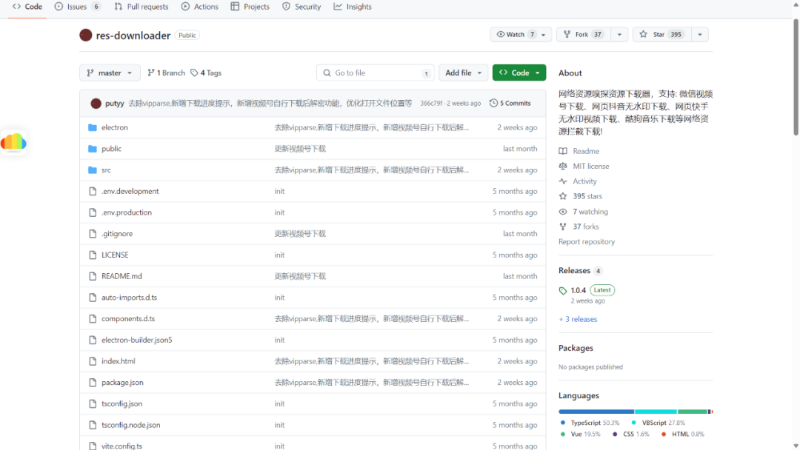Open the Releases section heading

[x=574, y=270]
